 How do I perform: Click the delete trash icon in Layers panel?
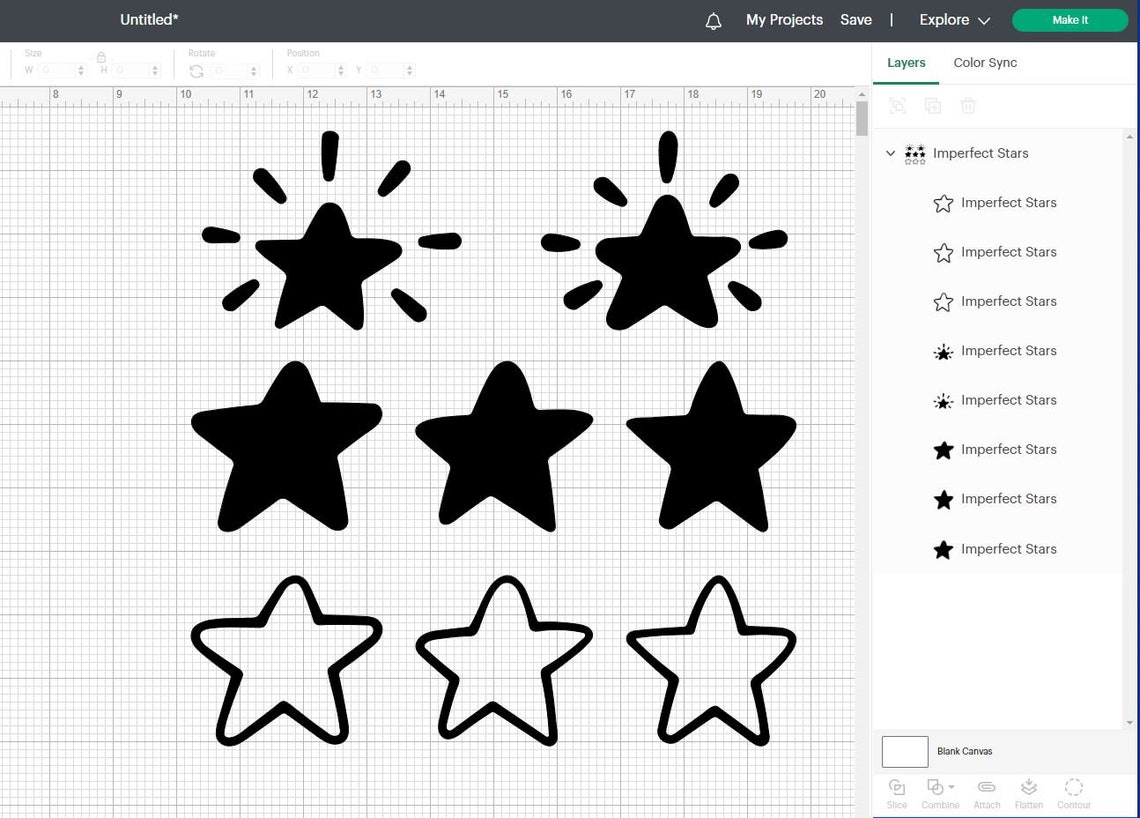968,105
